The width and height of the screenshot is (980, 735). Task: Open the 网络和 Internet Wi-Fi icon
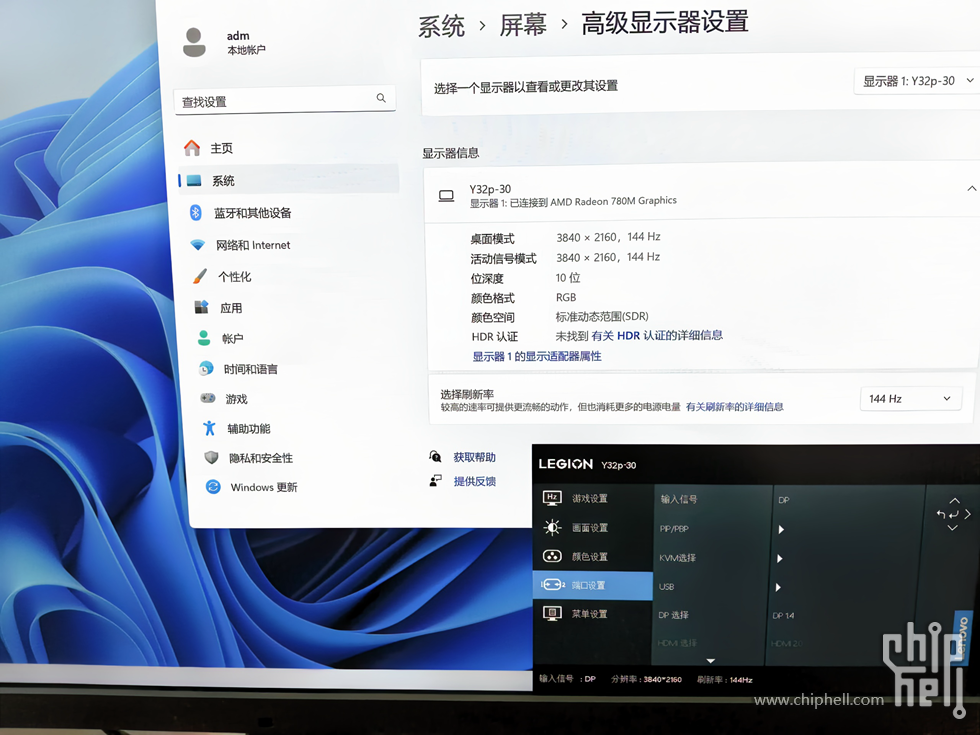[x=198, y=245]
